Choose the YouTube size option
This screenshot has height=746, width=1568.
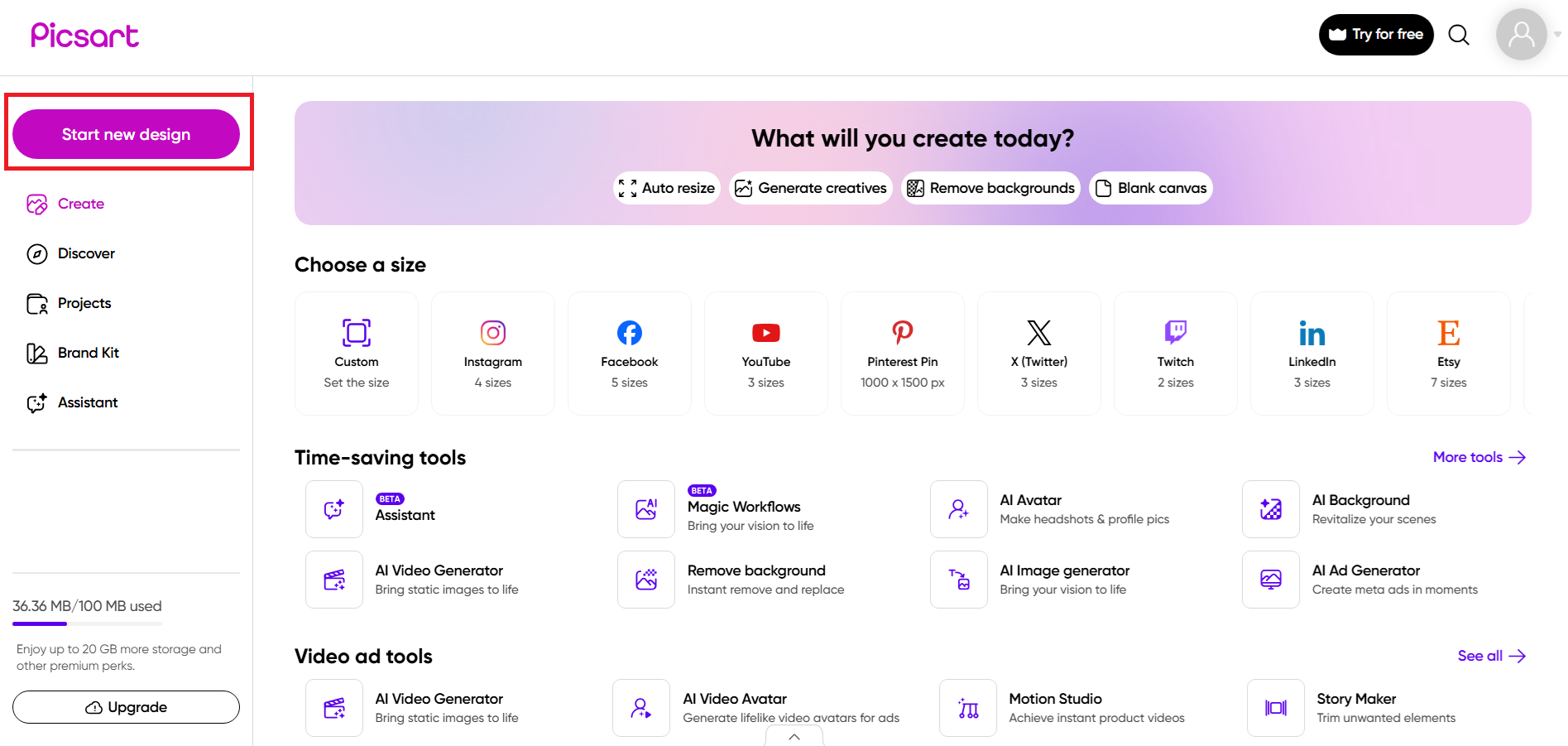coord(765,353)
